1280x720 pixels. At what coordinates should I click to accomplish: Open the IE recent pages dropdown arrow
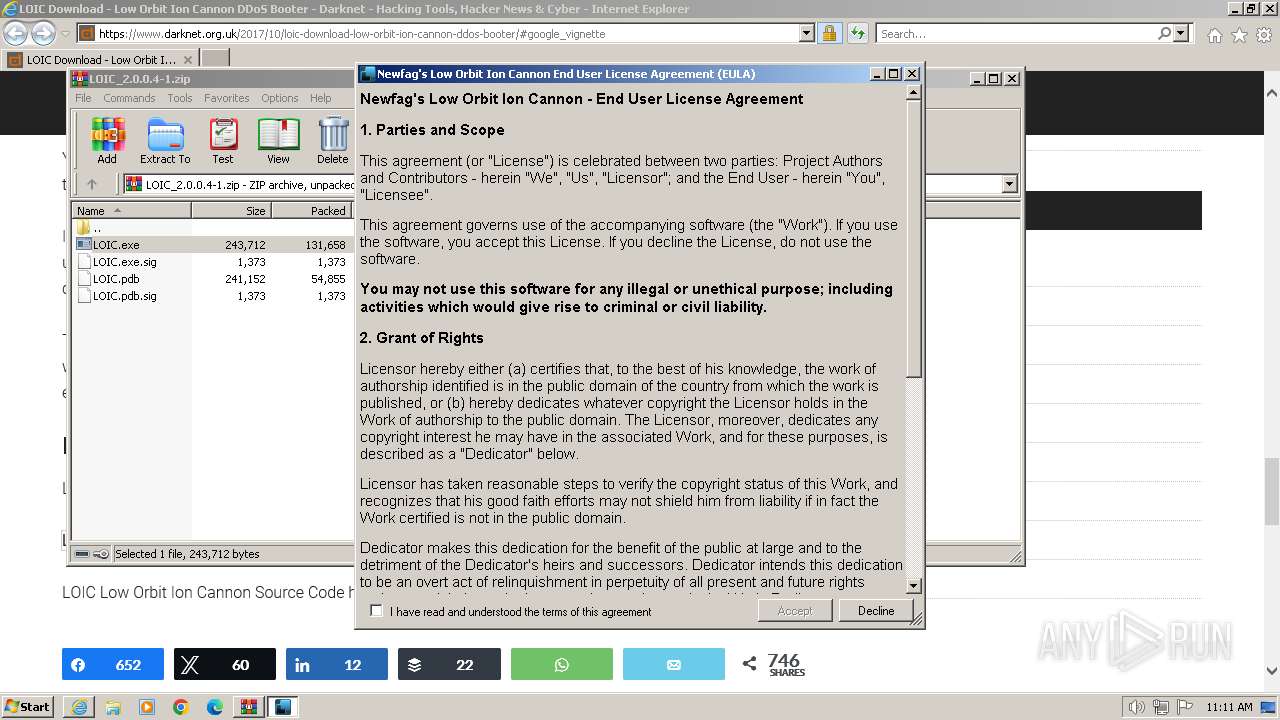[65, 34]
